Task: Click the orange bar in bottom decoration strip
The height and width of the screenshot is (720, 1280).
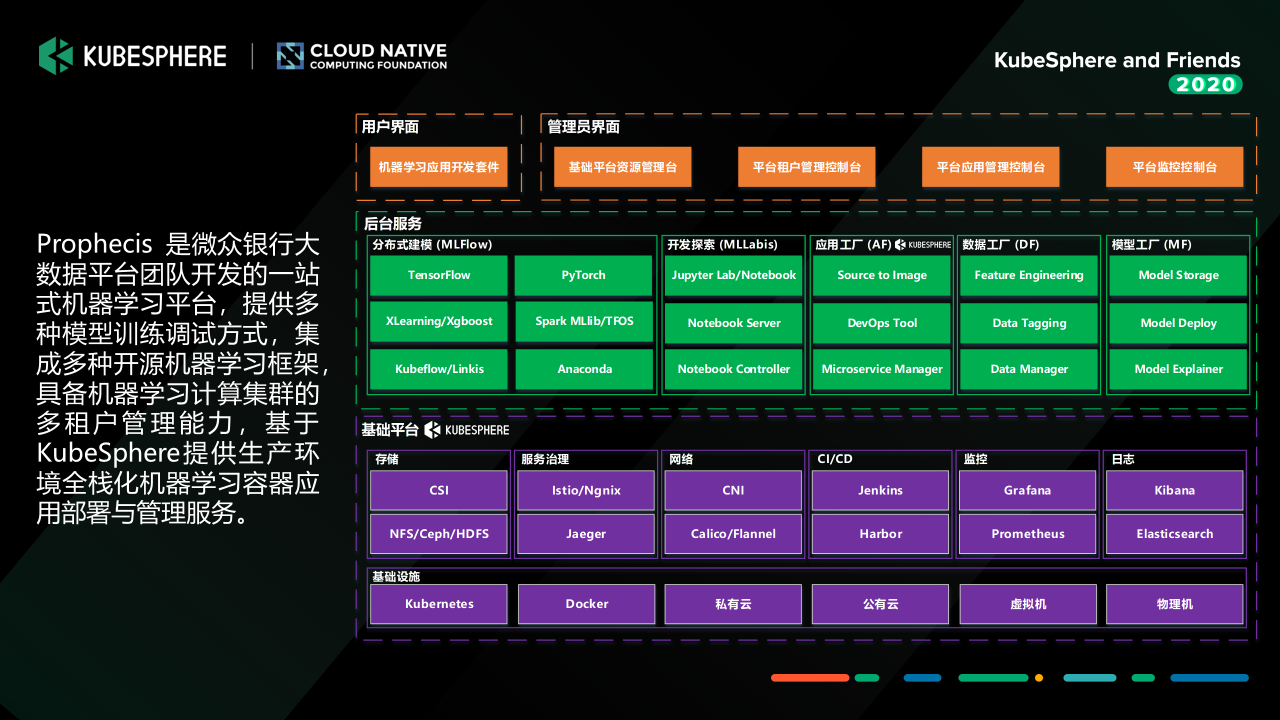Action: coord(810,678)
